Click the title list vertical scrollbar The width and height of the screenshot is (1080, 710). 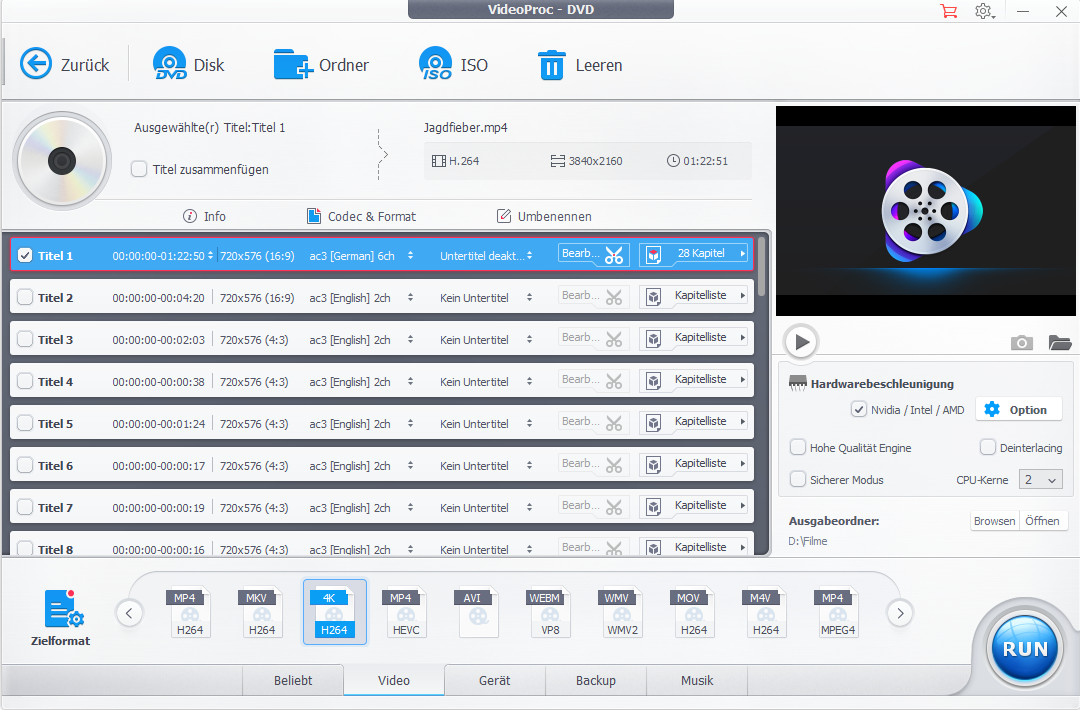761,267
